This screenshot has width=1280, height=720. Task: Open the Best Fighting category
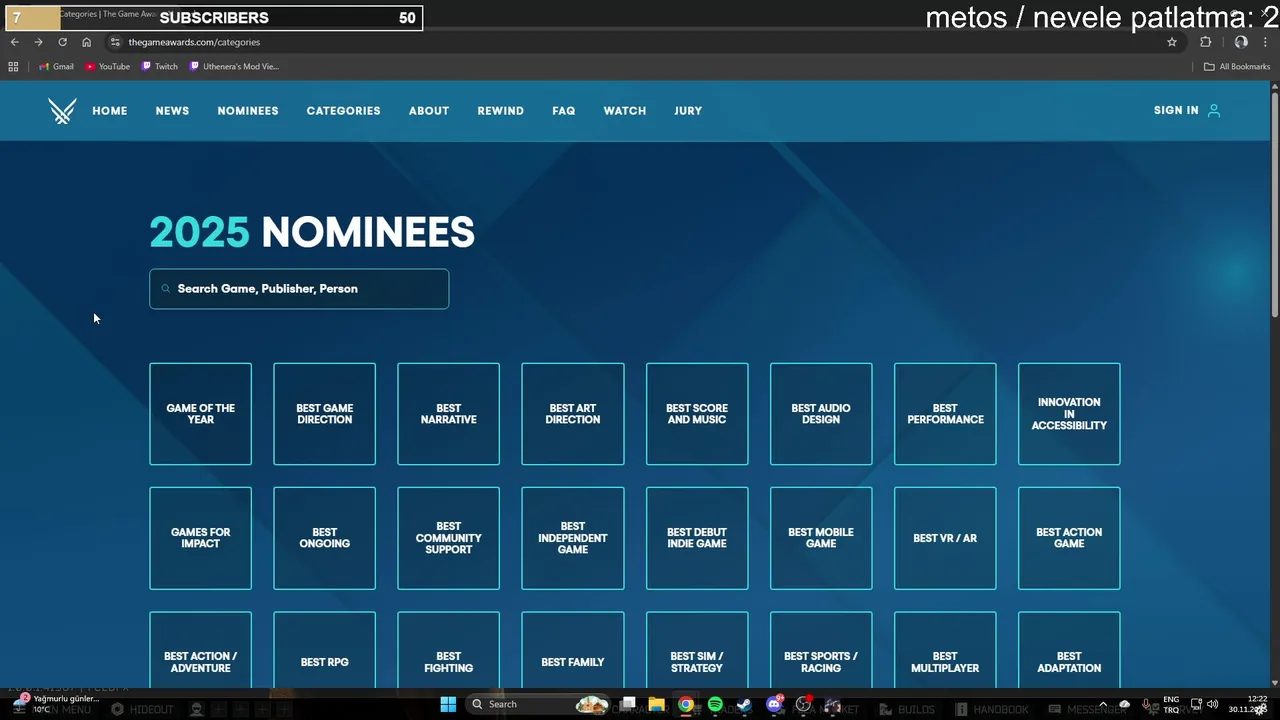(x=448, y=650)
